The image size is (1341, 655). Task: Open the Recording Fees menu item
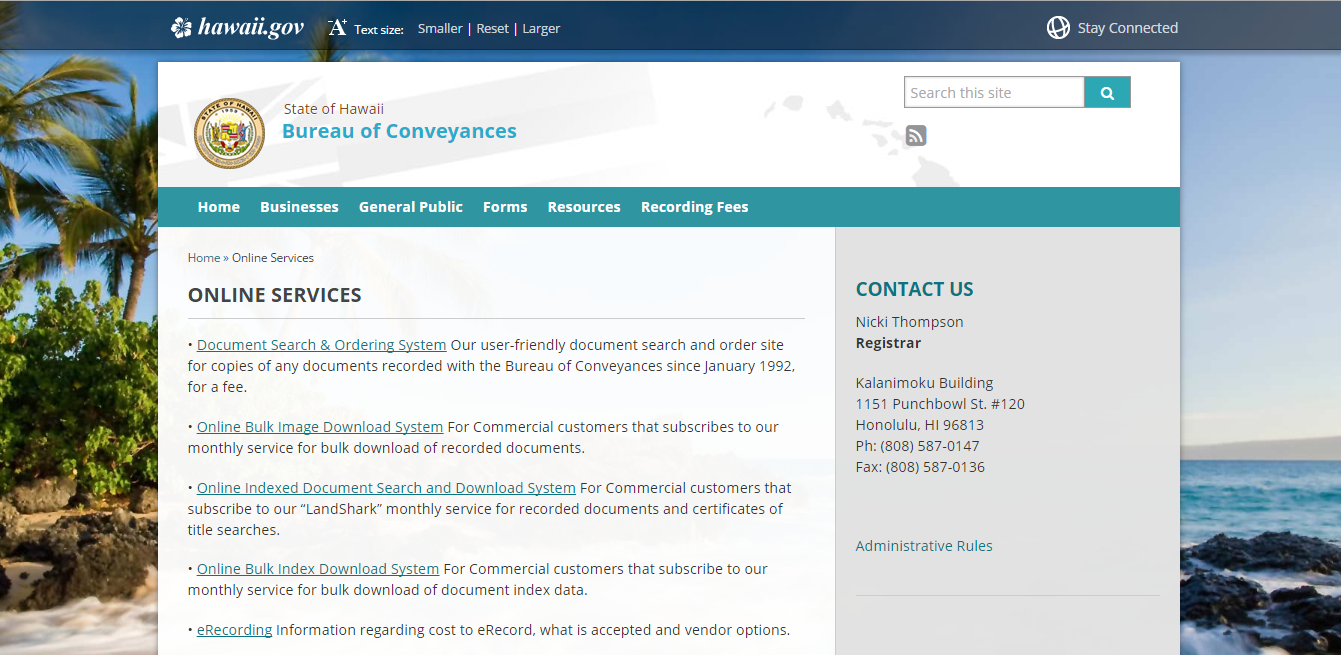694,206
